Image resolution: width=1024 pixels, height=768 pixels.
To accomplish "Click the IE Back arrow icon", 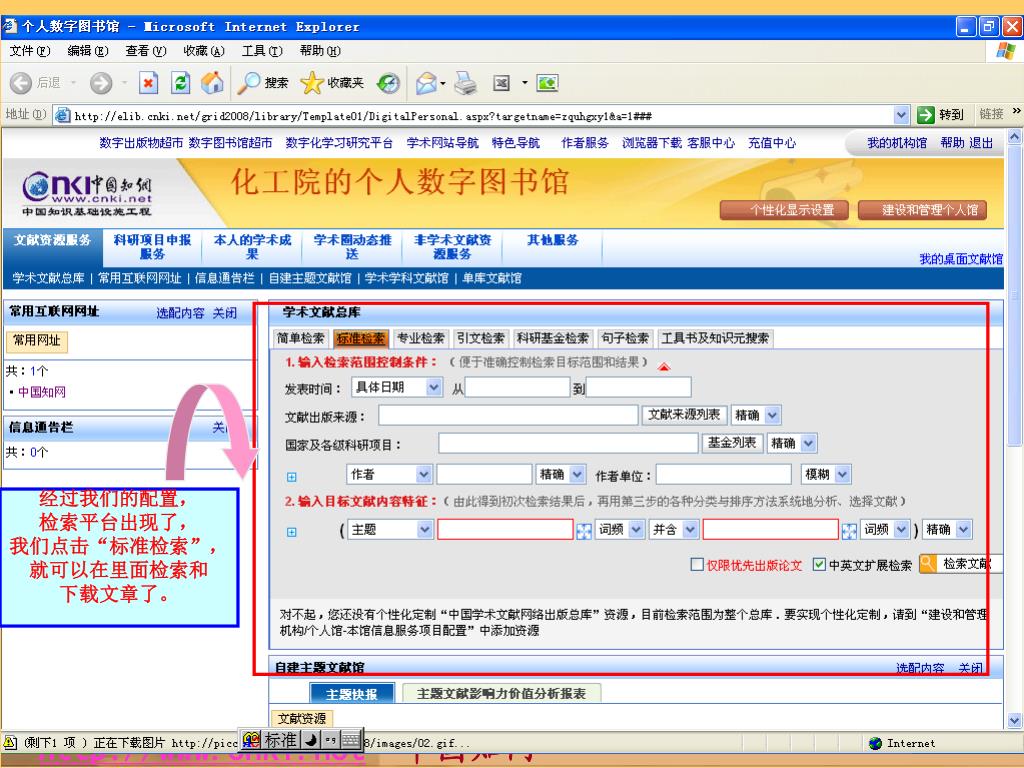I will point(20,83).
